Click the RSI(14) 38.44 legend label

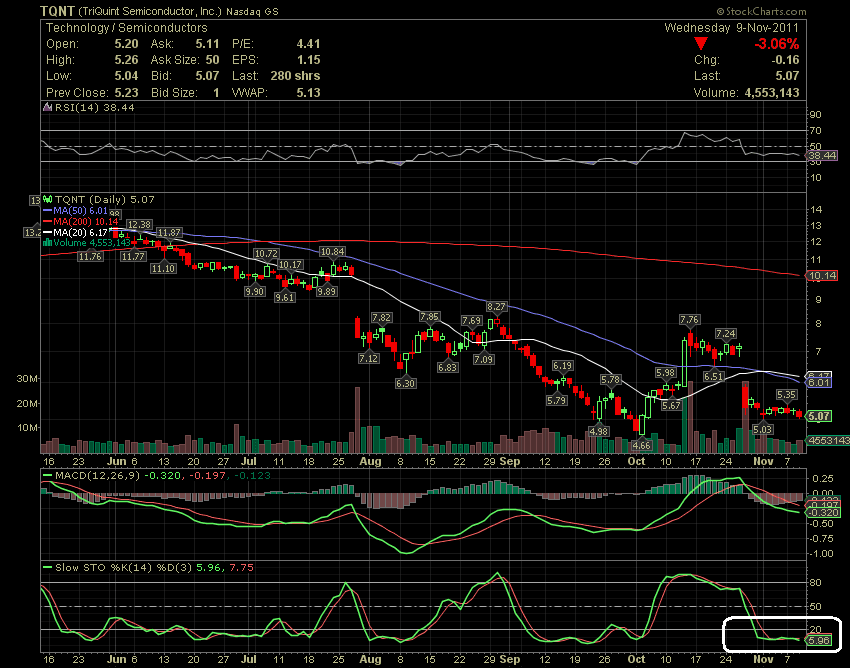tap(95, 107)
